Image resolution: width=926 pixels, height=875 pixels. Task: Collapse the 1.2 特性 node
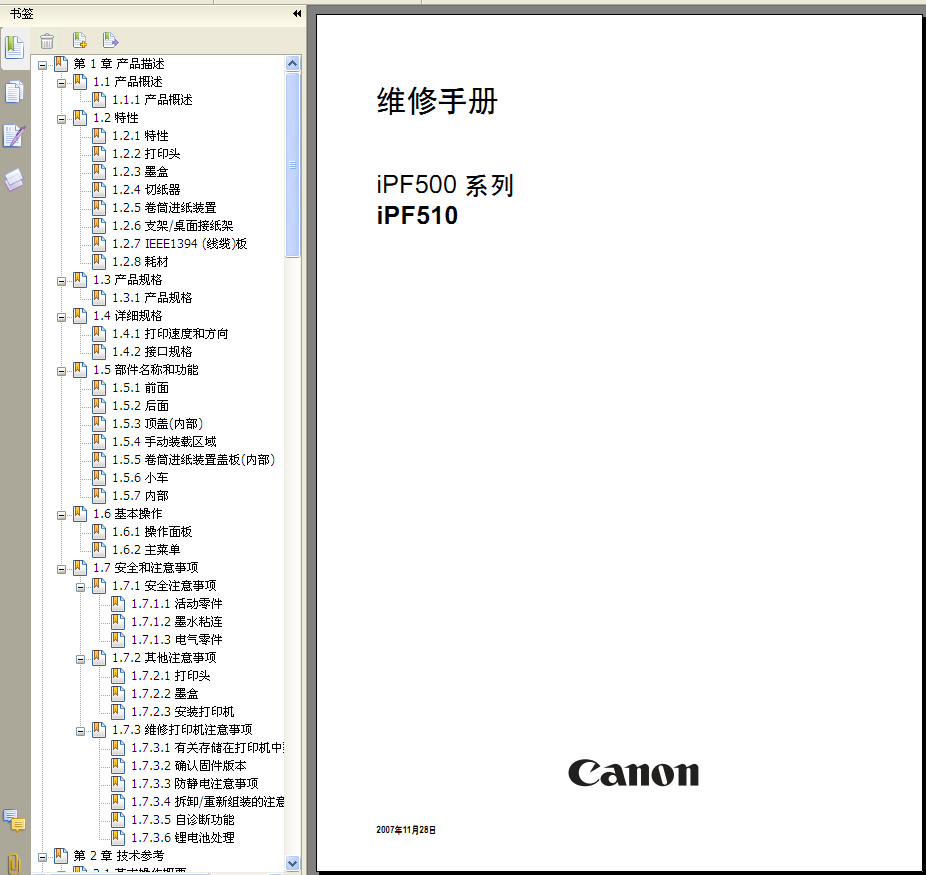[x=61, y=119]
